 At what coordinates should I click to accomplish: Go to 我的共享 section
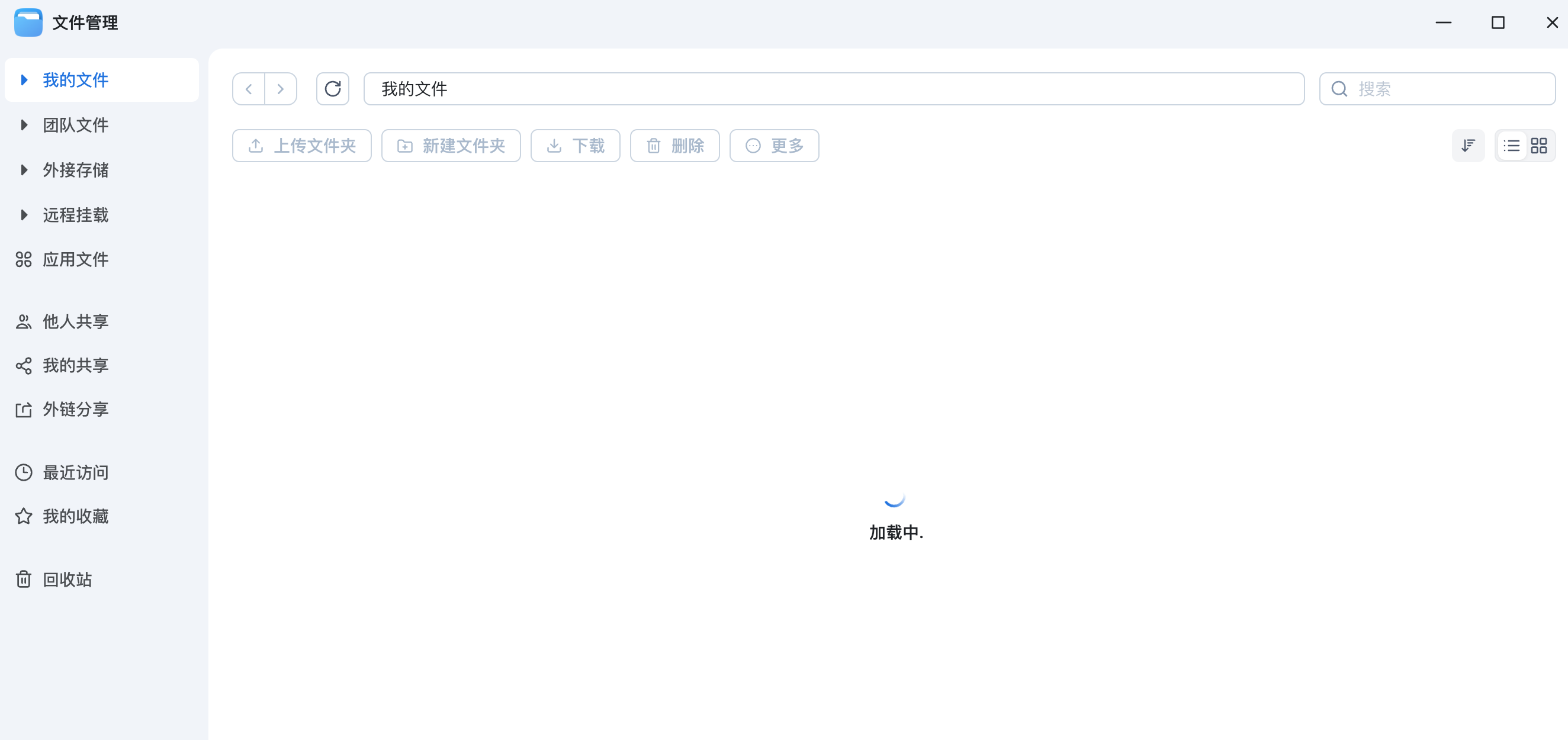point(75,365)
